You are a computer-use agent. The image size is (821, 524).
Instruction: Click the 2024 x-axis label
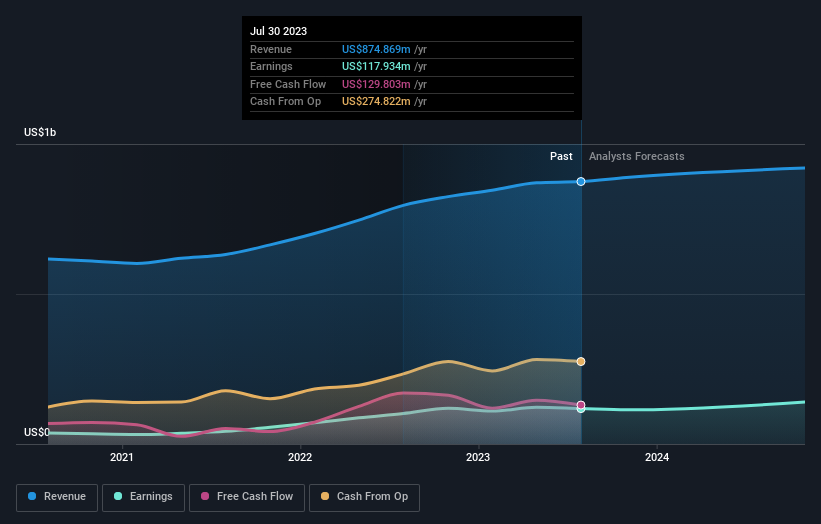click(657, 458)
